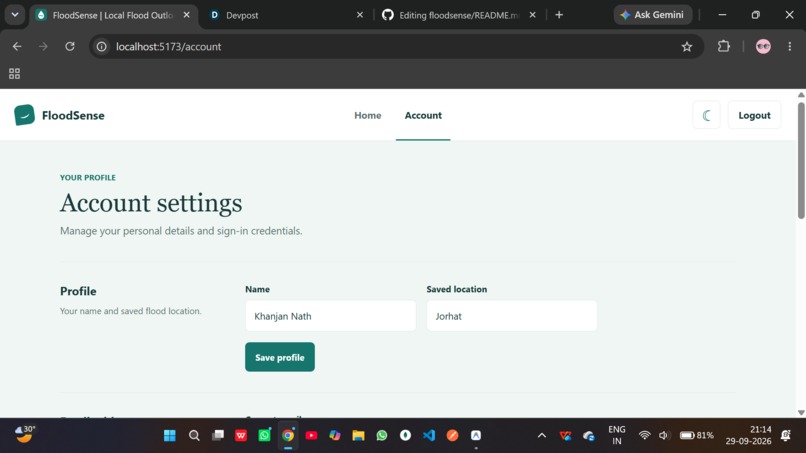Open the notifications bell icon
The image size is (806, 453).
click(x=785, y=436)
